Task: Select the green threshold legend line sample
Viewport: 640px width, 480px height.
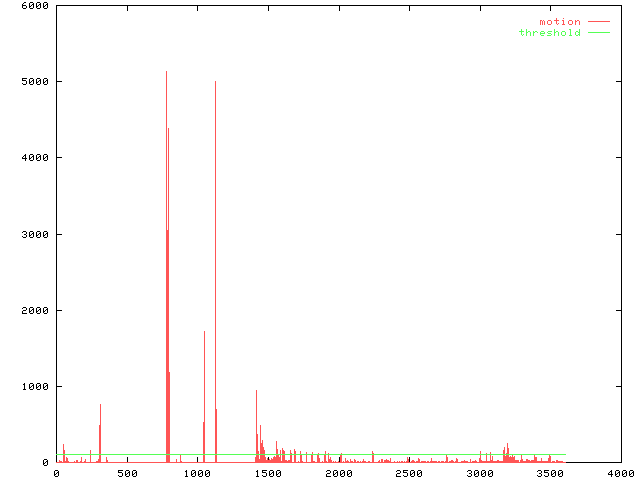Action: 598,33
